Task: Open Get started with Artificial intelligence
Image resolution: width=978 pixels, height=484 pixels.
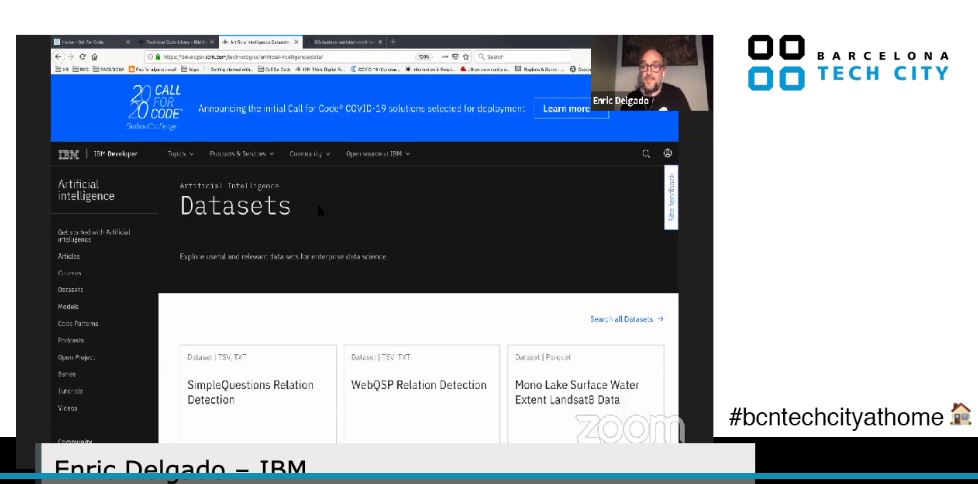Action: point(94,235)
